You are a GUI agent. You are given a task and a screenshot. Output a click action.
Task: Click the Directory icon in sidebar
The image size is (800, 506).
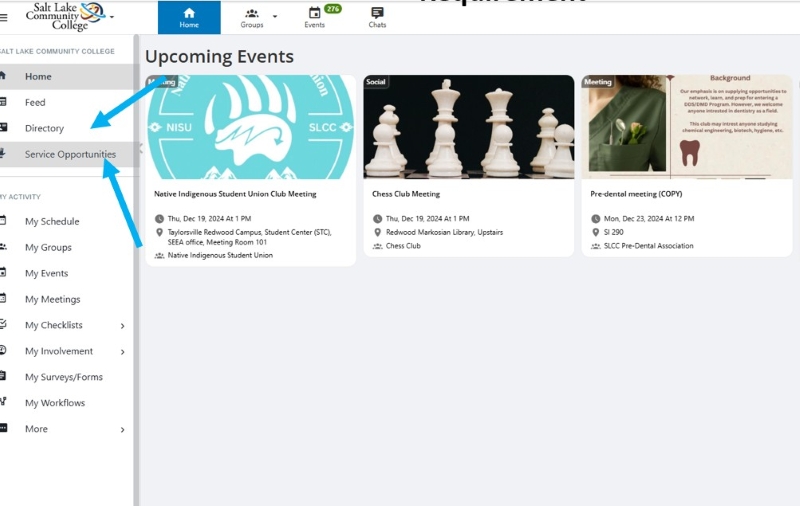(x=4, y=128)
